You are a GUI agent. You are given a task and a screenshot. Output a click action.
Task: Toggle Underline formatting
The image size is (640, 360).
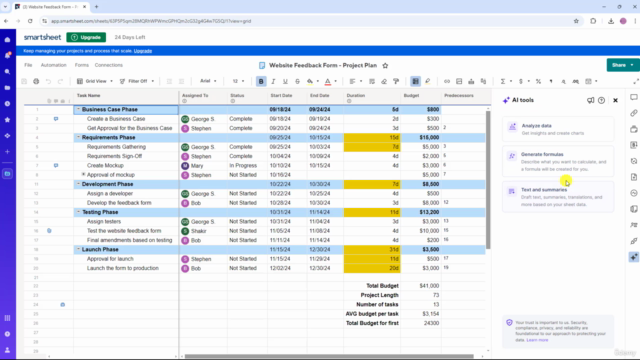pyautogui.click(x=285, y=81)
